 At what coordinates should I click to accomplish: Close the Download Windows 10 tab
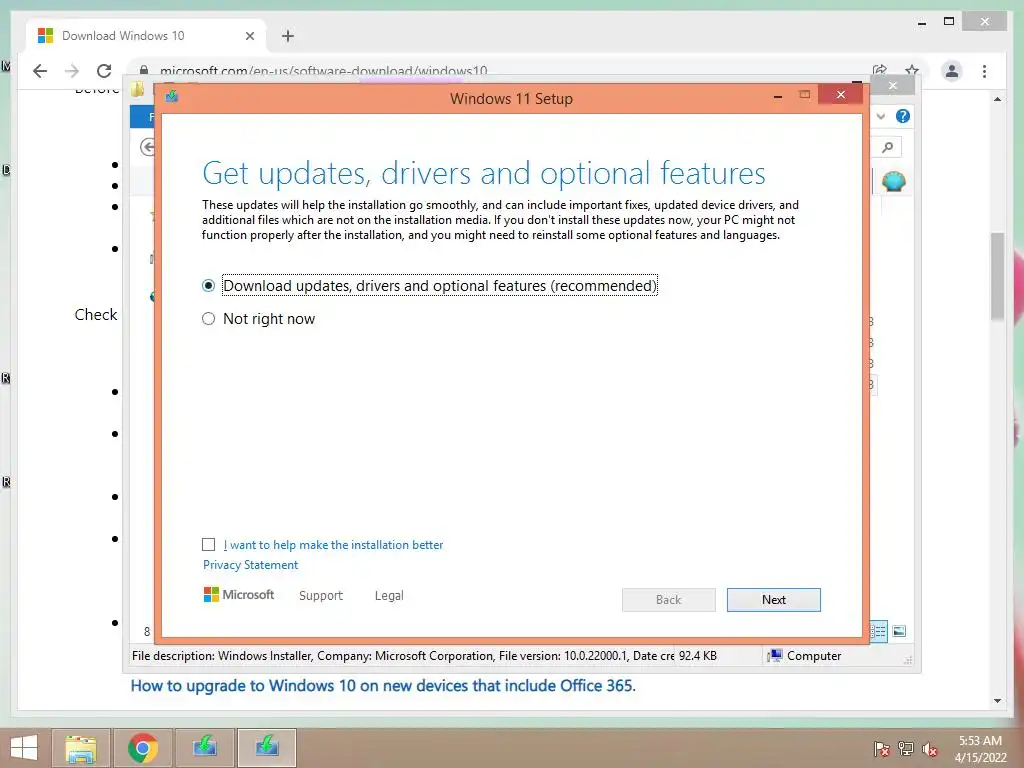tap(249, 36)
